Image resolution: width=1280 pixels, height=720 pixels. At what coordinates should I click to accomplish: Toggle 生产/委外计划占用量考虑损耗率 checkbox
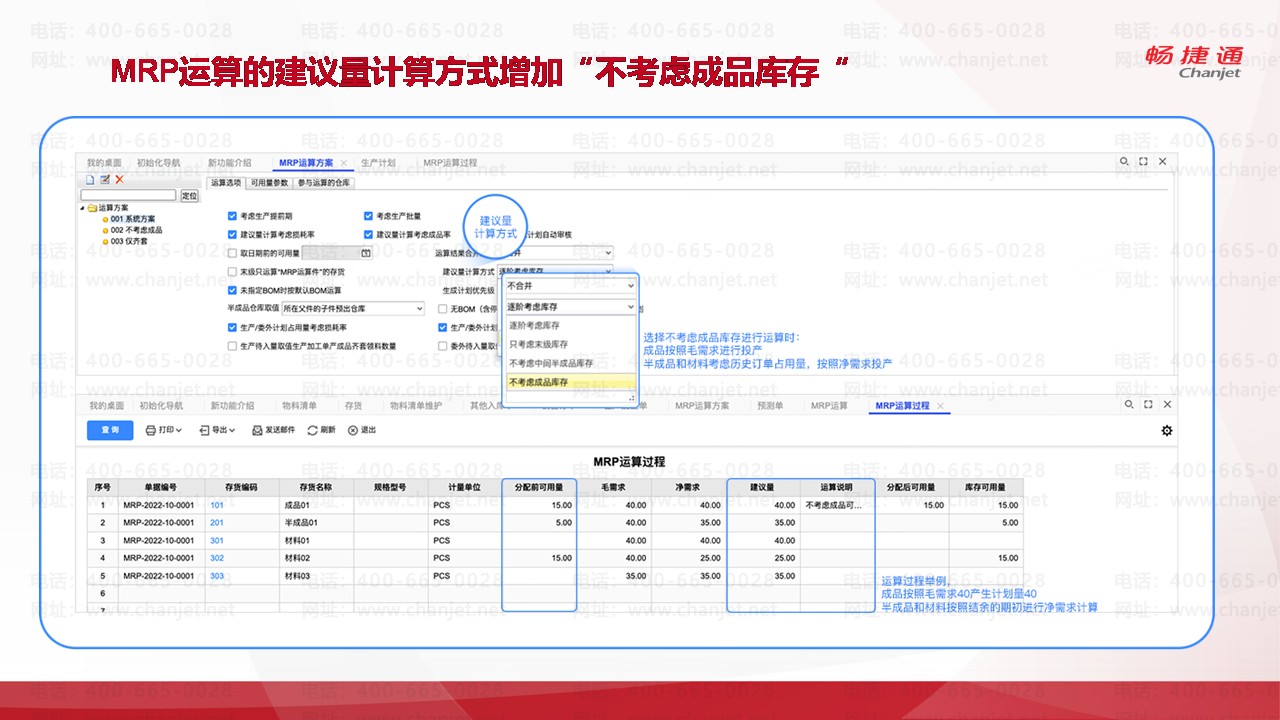(232, 328)
